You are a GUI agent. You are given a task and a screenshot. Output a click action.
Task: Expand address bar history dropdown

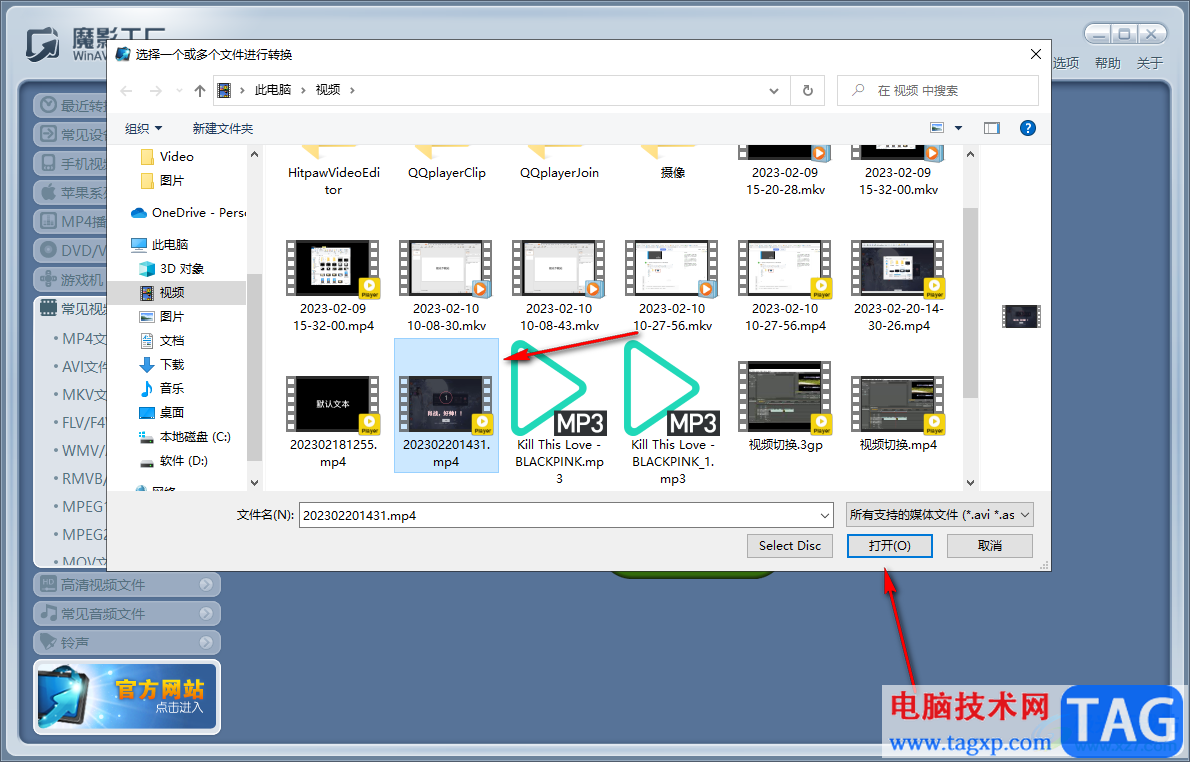coord(773,90)
